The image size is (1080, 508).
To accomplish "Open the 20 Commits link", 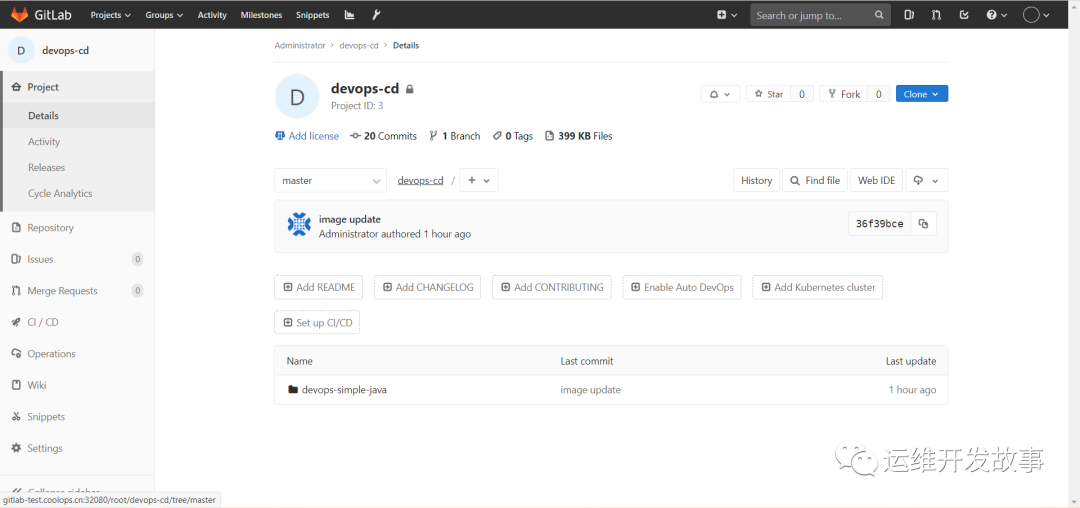I will (x=384, y=136).
